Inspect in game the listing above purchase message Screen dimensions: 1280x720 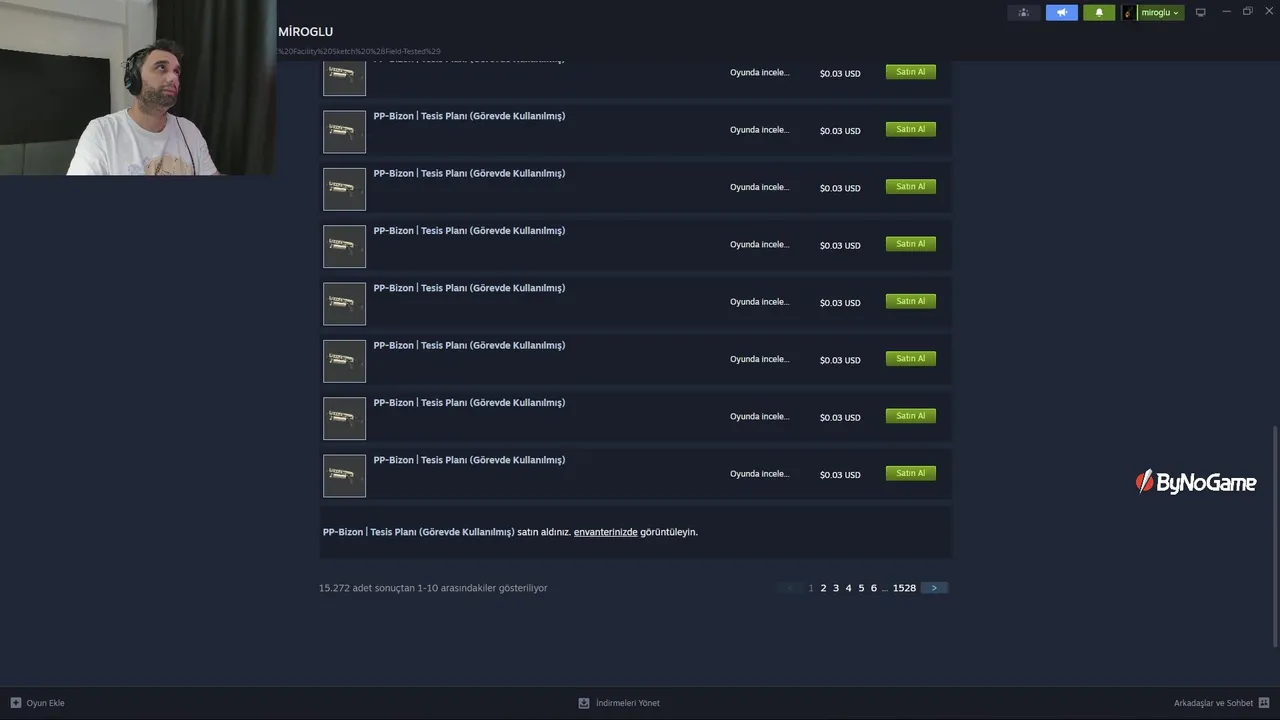point(760,474)
